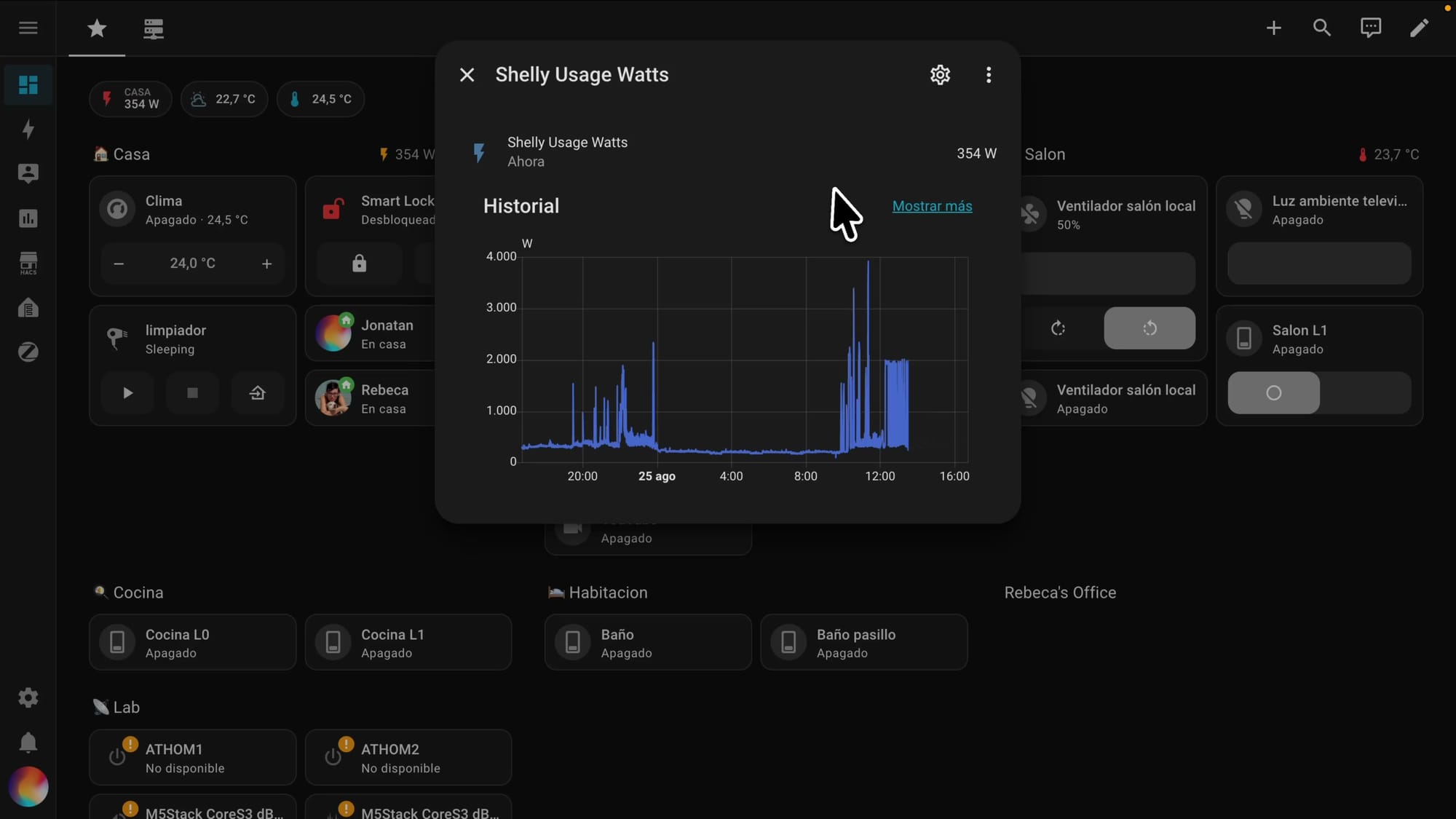Set fan direction to reverse rotation
Viewport: 1456px width, 819px height.
coord(1150,328)
